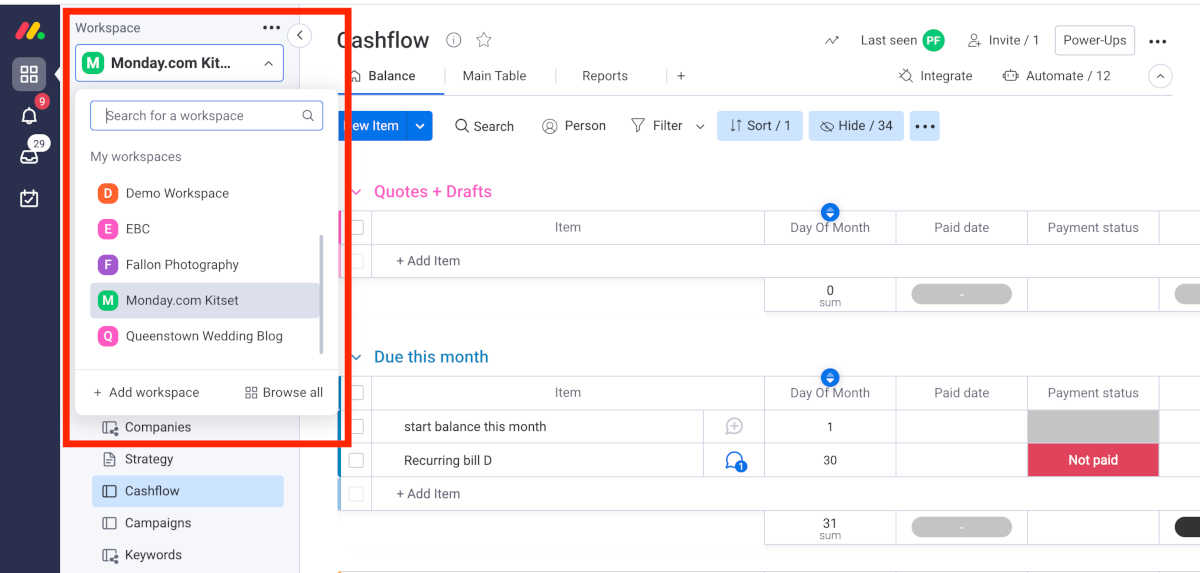Collapse the Due this month group

pyautogui.click(x=355, y=357)
